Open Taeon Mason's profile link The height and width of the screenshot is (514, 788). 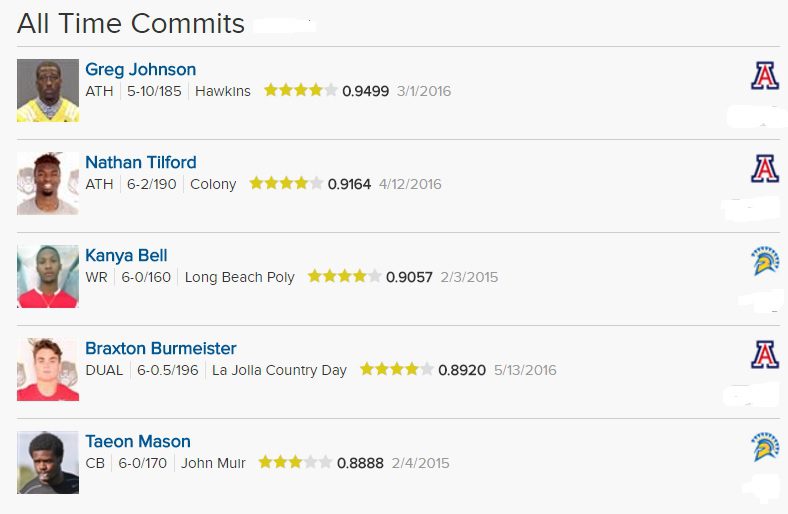click(x=137, y=442)
